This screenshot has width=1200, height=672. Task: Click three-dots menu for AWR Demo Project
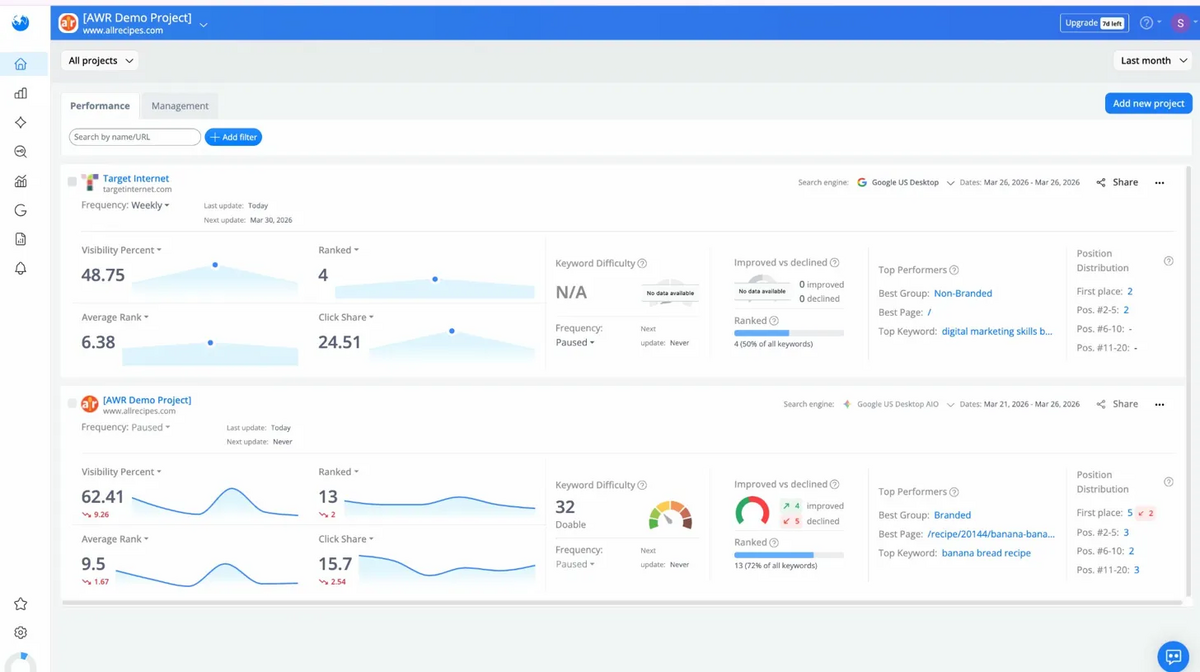tap(1160, 405)
